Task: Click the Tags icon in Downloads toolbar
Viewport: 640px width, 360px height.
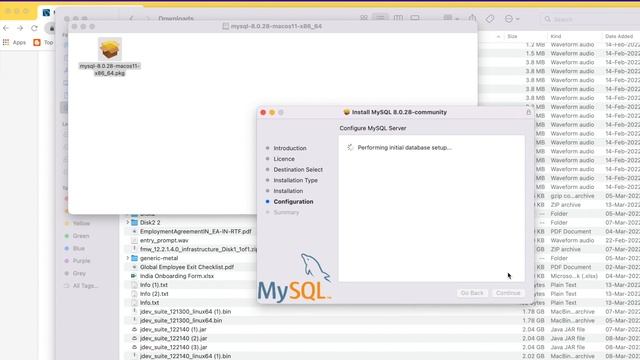Action: click(490, 18)
